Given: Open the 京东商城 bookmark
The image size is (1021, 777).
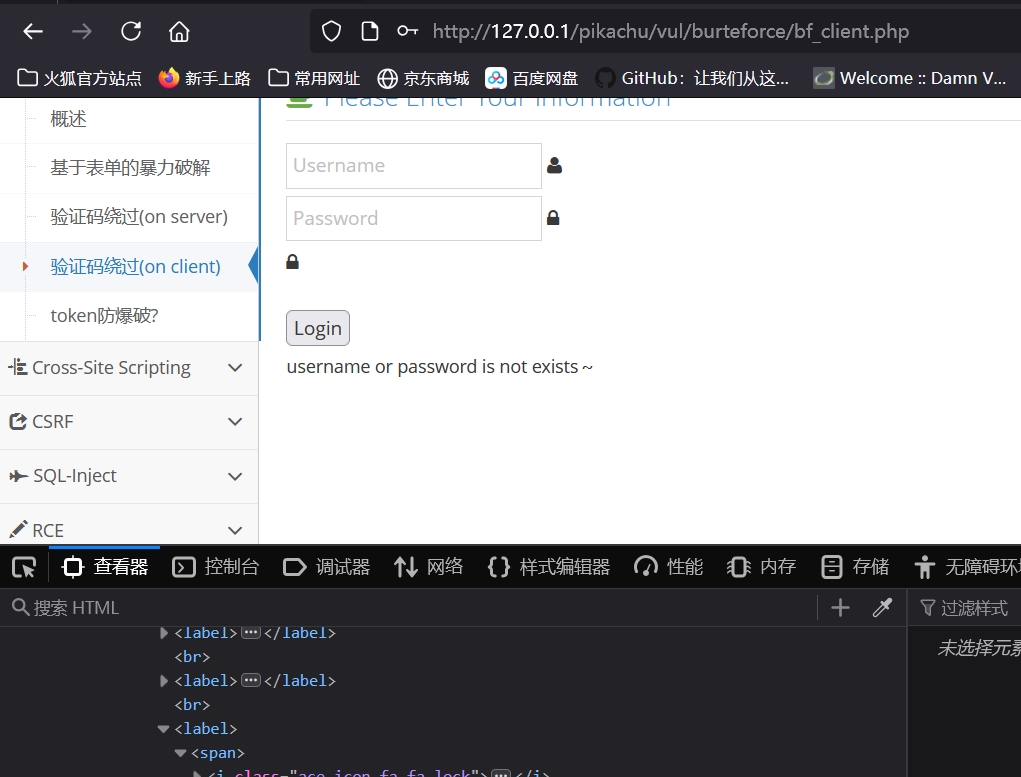Looking at the screenshot, I should (x=423, y=78).
